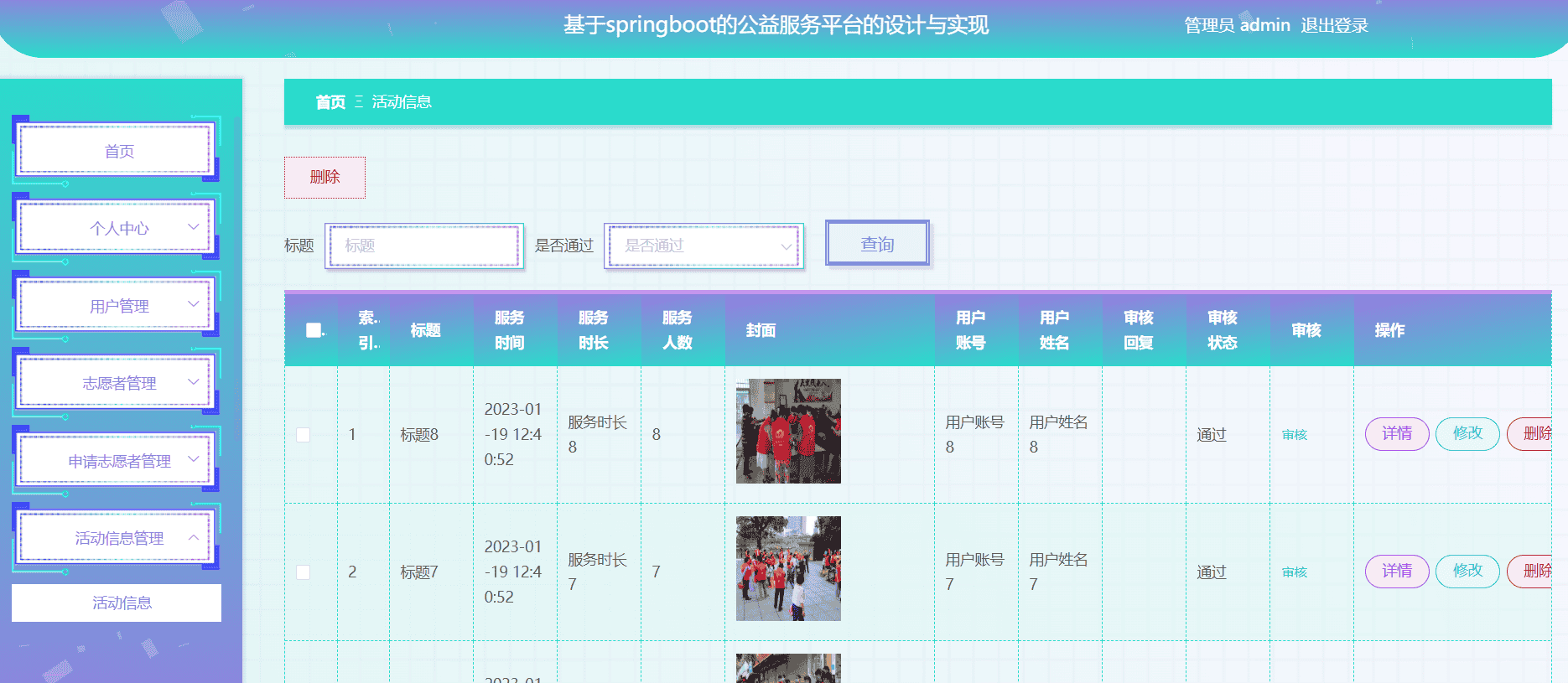
Task: Toggle the select-all checkbox in table header
Action: point(314,330)
